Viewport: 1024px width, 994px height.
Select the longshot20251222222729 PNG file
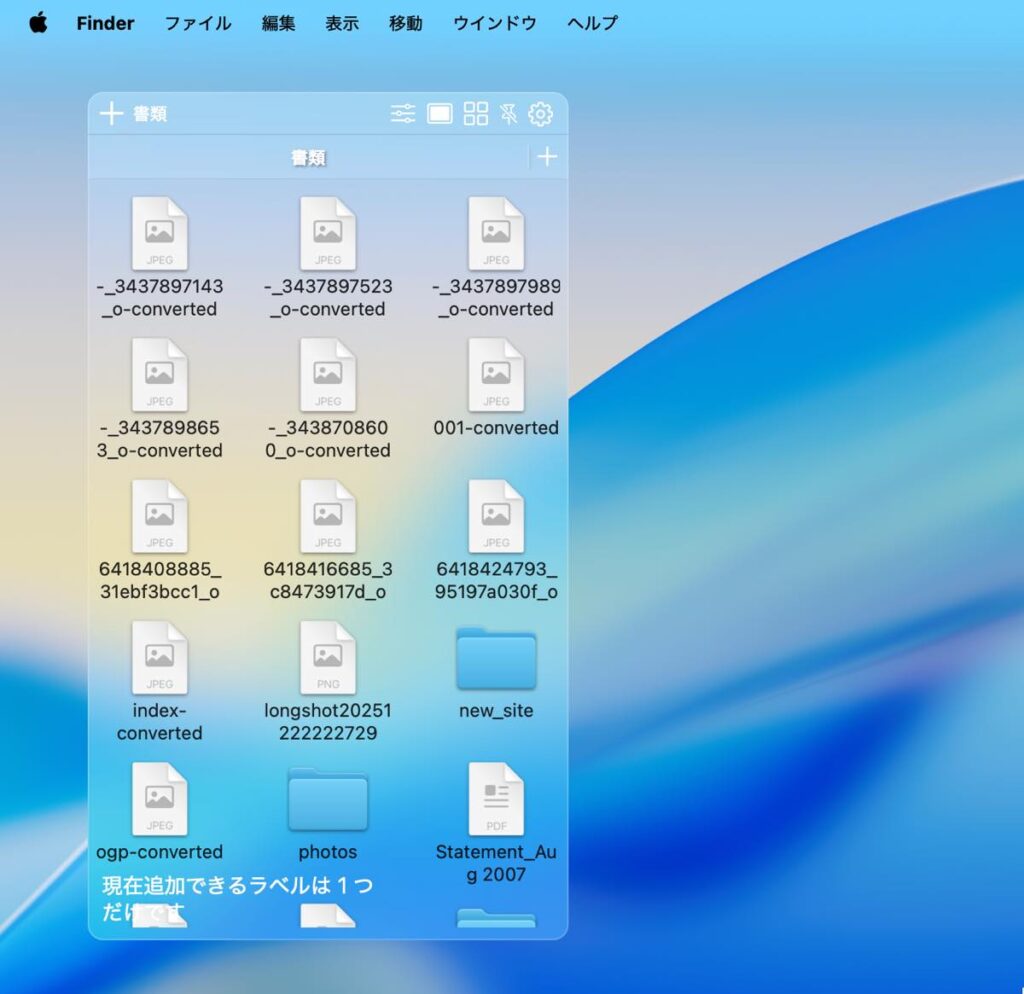(x=328, y=659)
